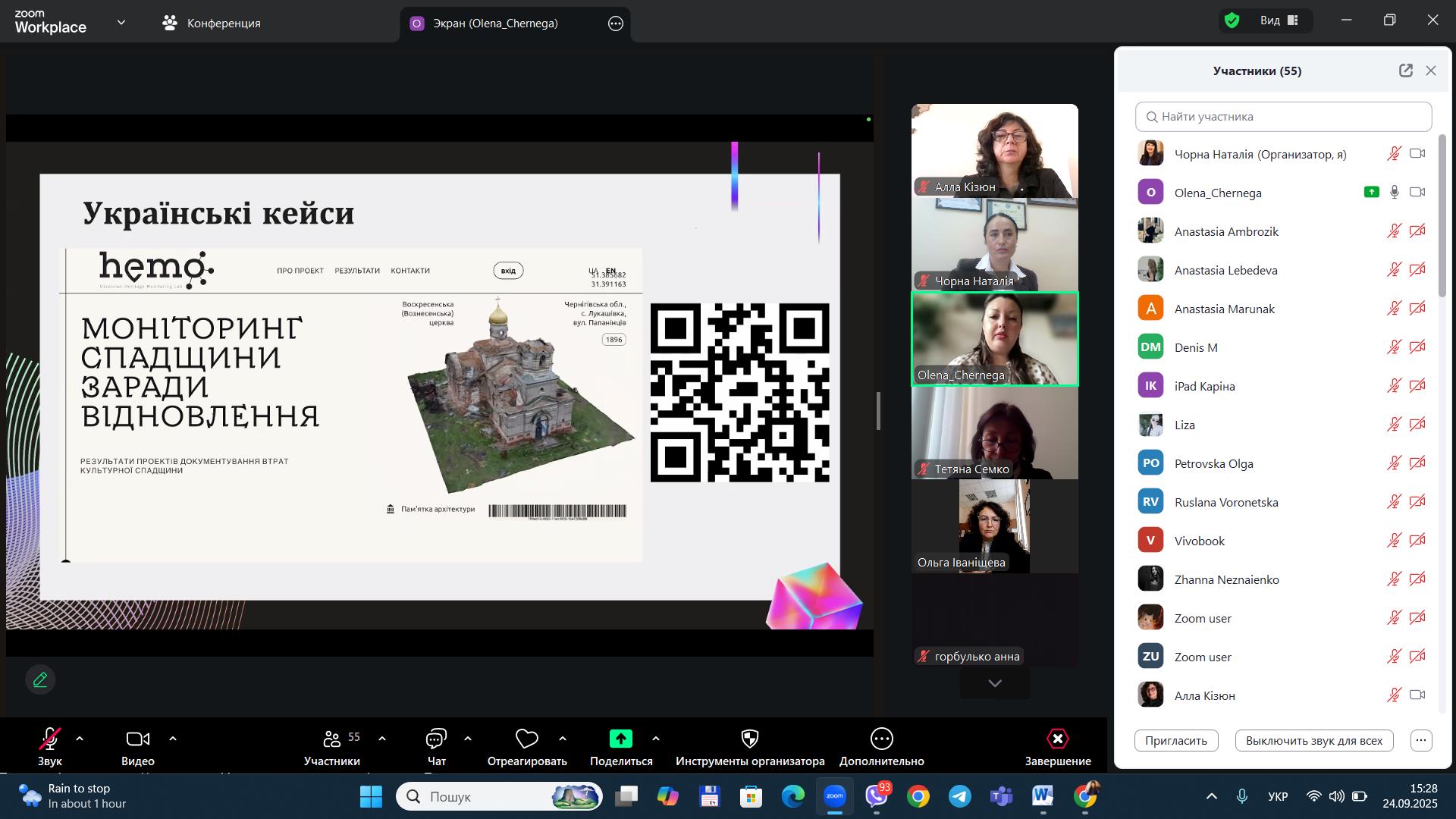The height and width of the screenshot is (819, 1456).
Task: Click the Пригласить invite button
Action: [1175, 741]
